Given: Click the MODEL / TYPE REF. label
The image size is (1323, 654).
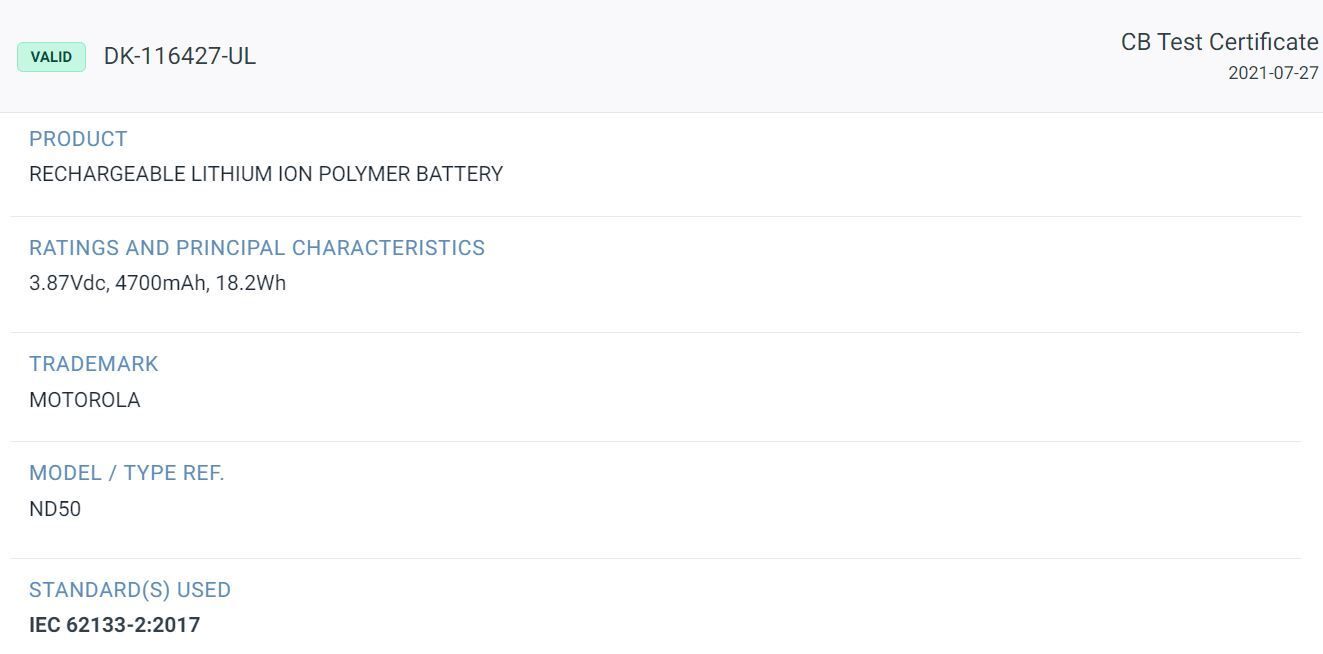Looking at the screenshot, I should (x=127, y=473).
